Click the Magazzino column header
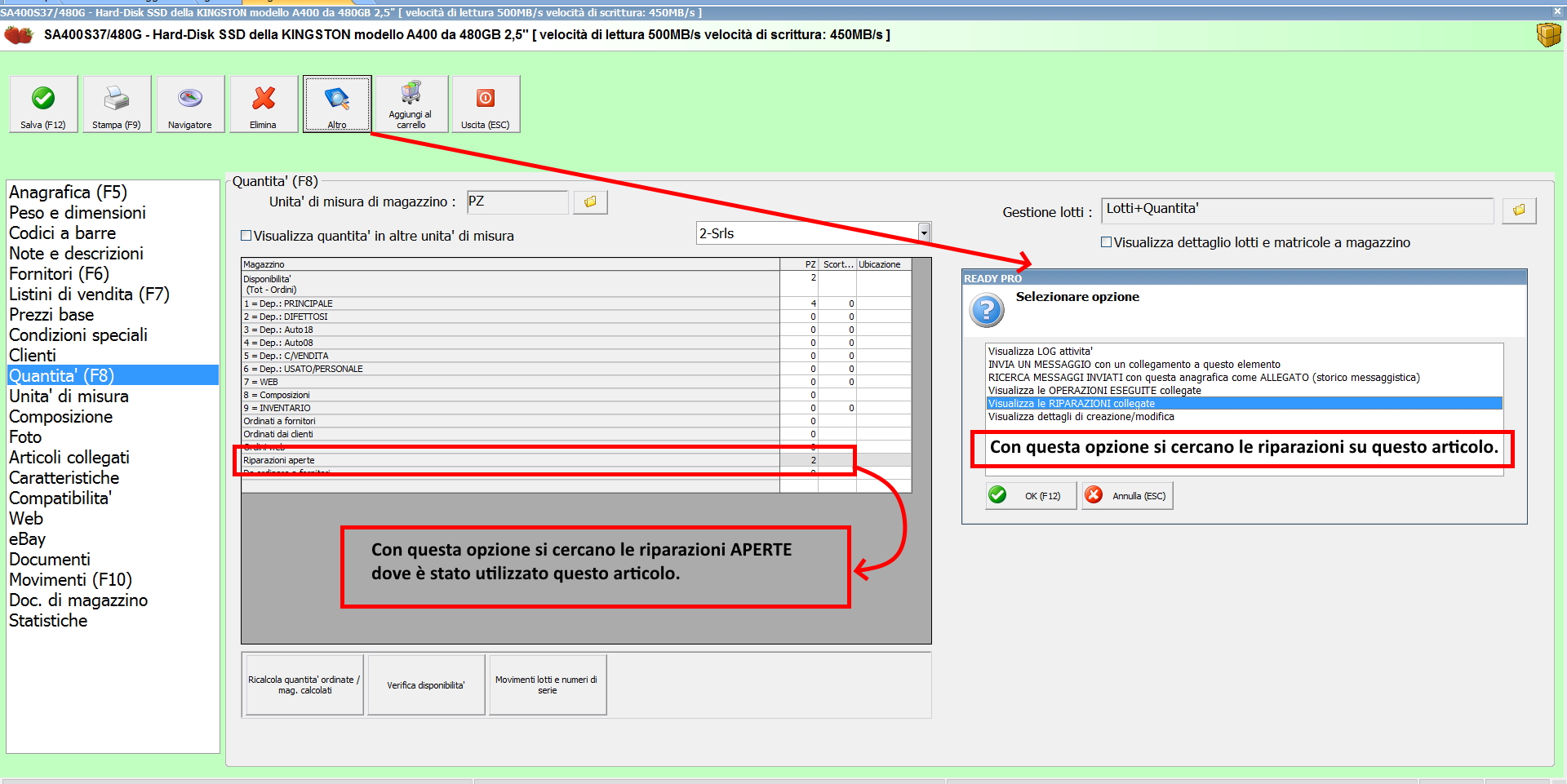This screenshot has width=1567, height=784. [510, 264]
